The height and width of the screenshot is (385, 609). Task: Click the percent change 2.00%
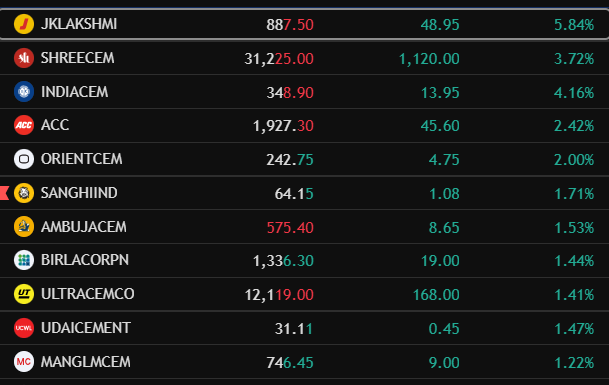574,160
